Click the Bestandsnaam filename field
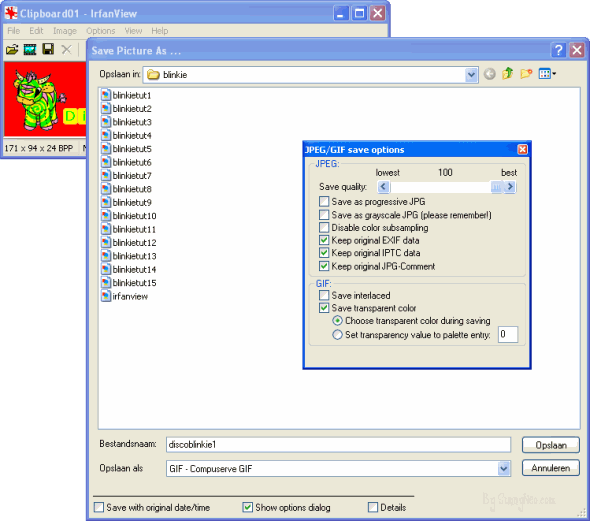 tap(338, 445)
